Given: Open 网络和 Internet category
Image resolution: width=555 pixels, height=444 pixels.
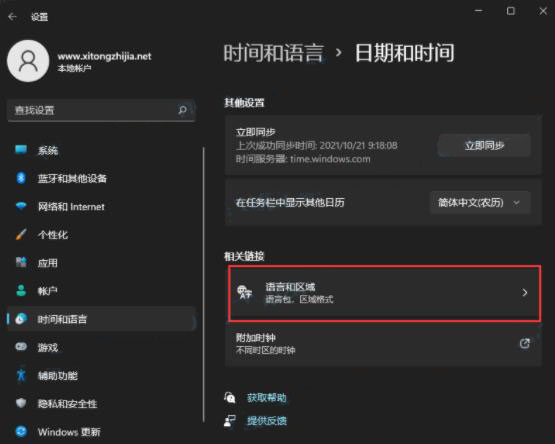Looking at the screenshot, I should coord(101,206).
